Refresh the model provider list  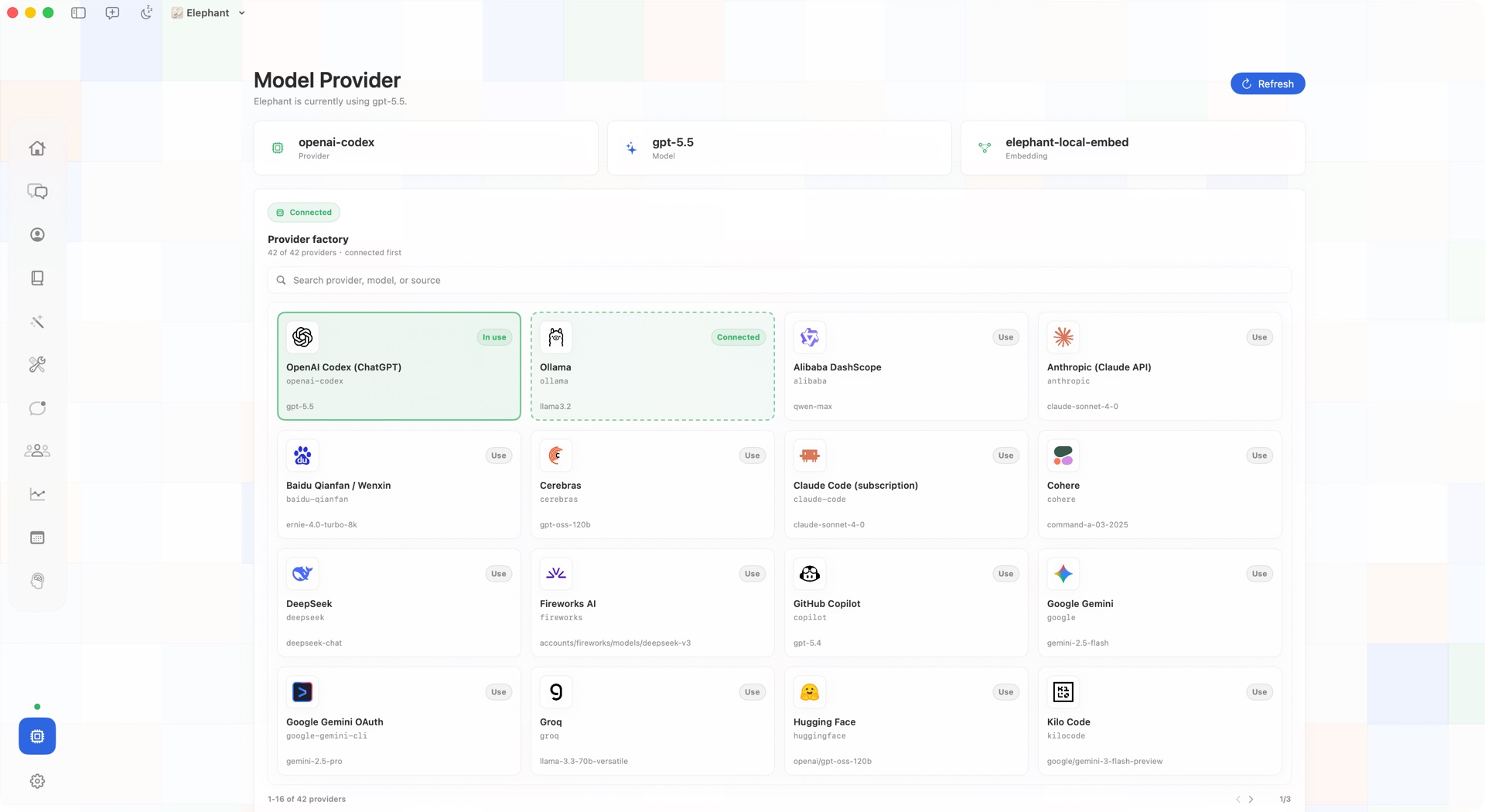[1268, 84]
